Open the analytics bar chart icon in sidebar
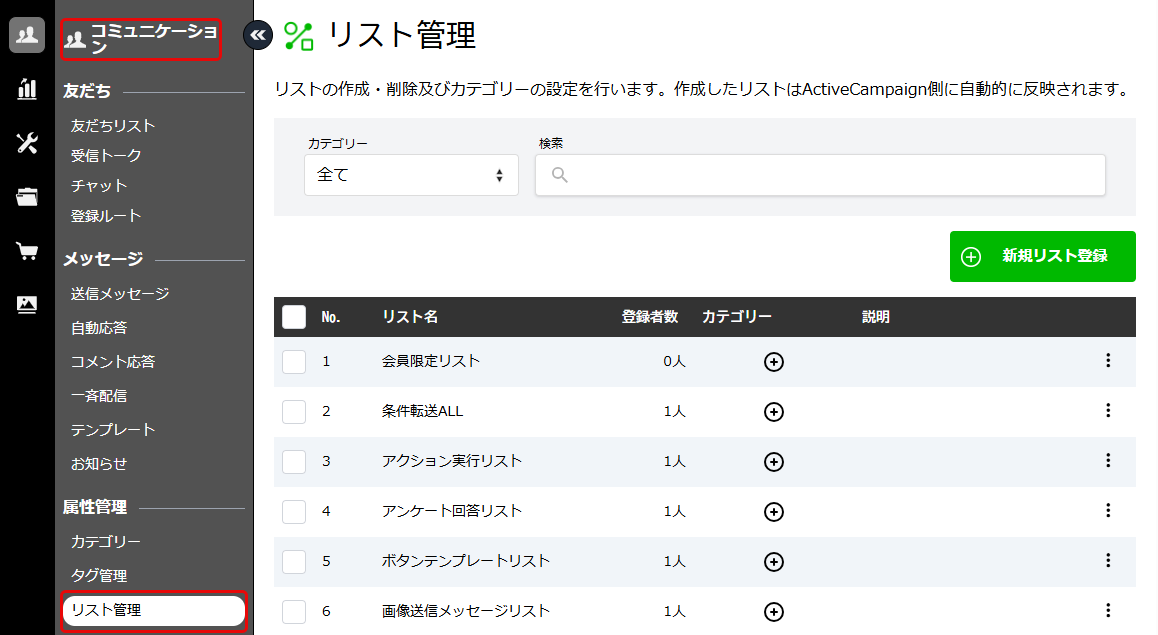The width and height of the screenshot is (1158, 635). tap(26, 89)
